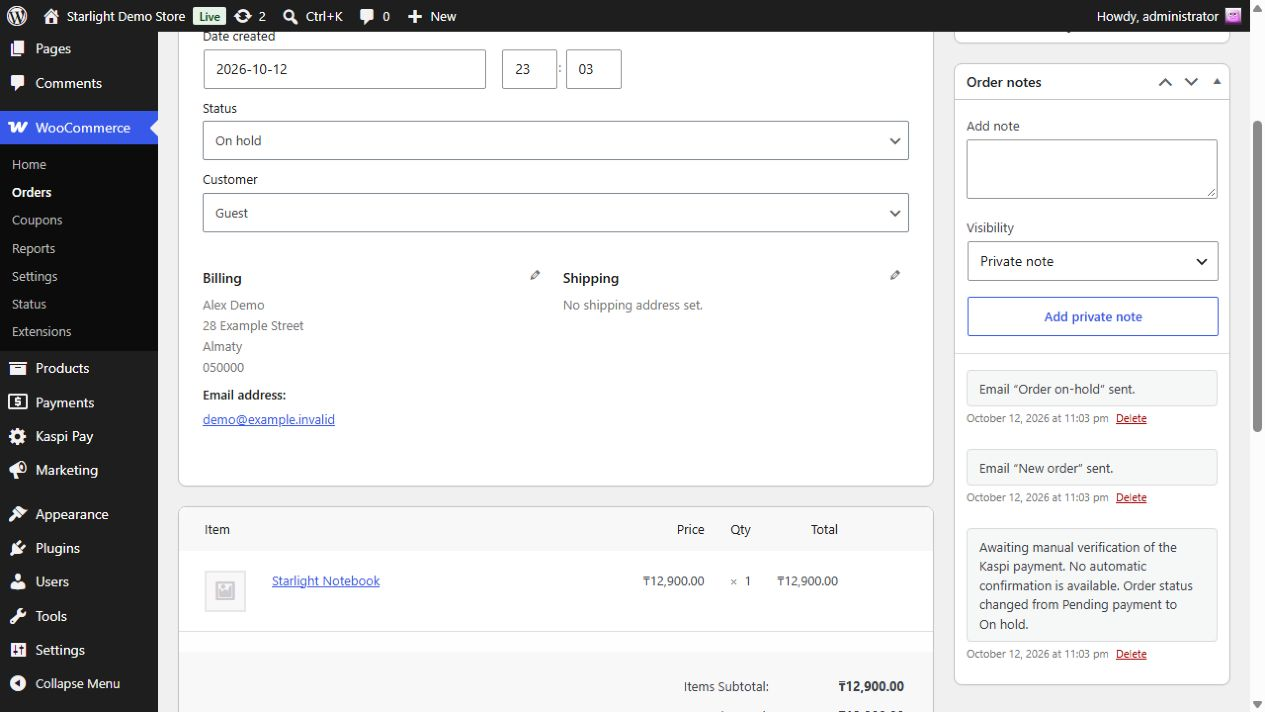
Task: Click the Date created field
Action: 344,70
